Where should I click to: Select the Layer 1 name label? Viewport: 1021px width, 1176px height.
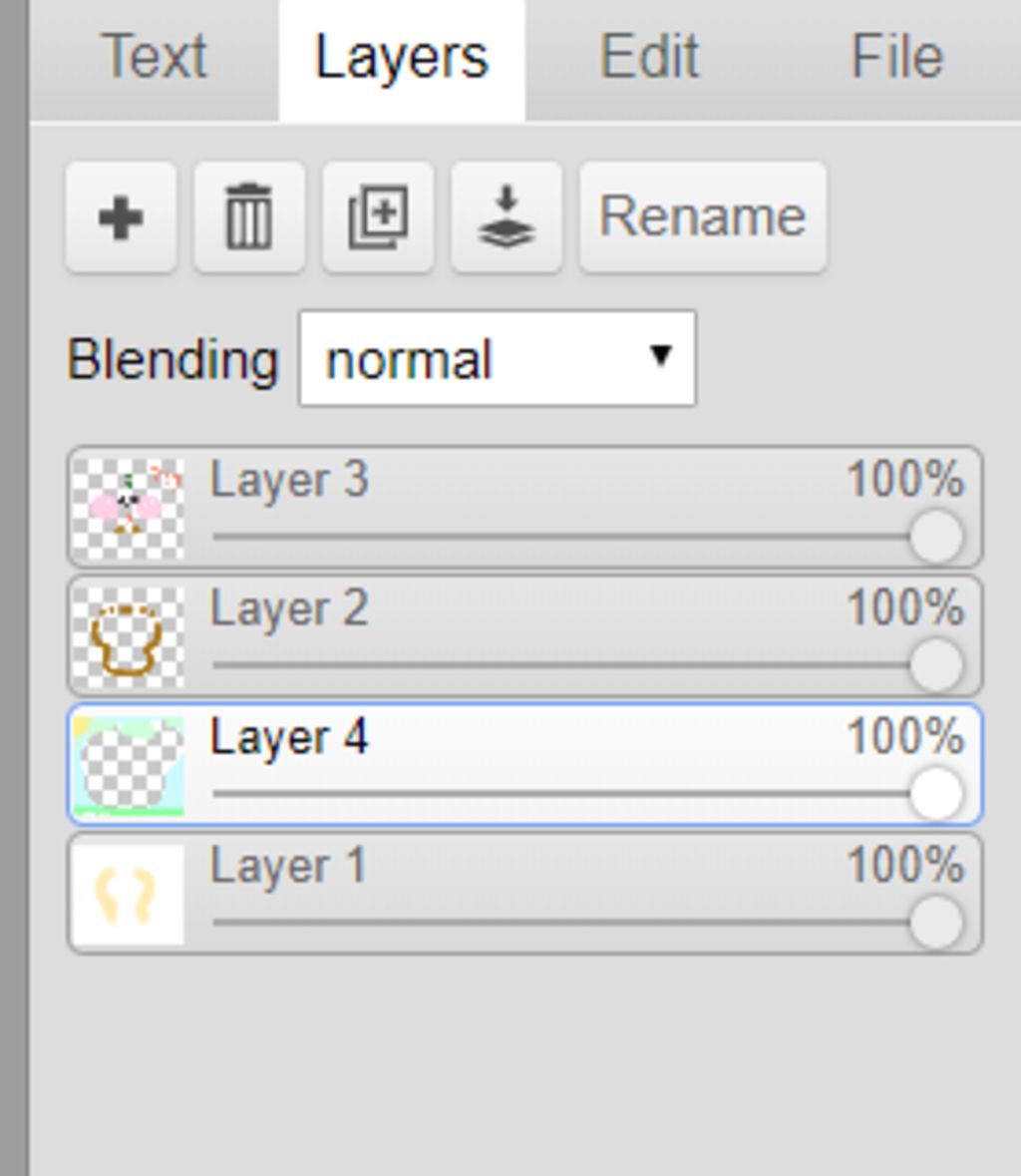coord(288,866)
